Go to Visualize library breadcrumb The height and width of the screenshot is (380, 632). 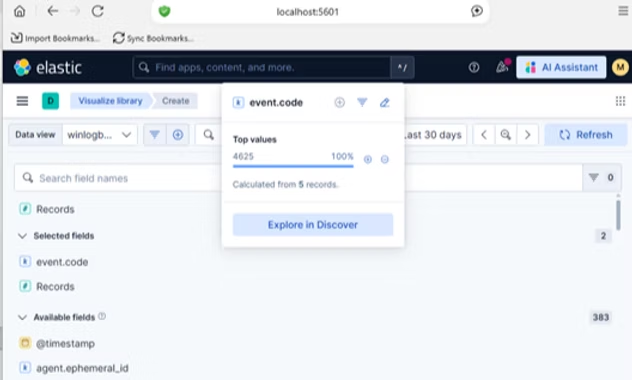tap(110, 101)
